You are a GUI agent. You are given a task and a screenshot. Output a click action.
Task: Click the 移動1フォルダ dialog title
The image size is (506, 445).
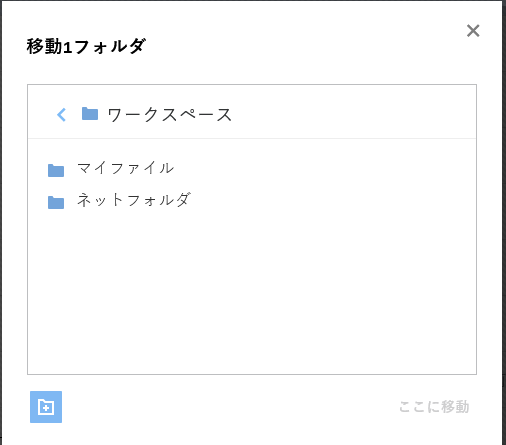86,46
